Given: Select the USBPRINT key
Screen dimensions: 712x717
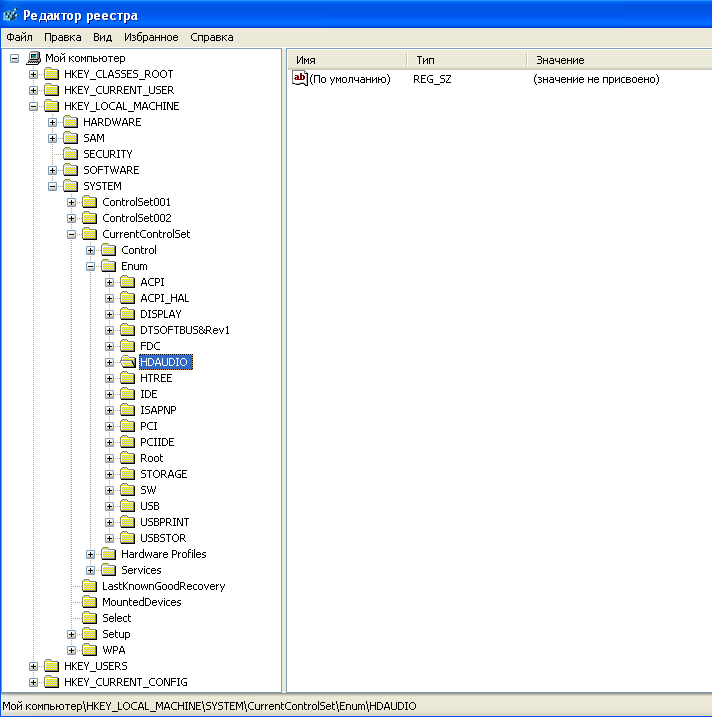Looking at the screenshot, I should click(x=165, y=522).
